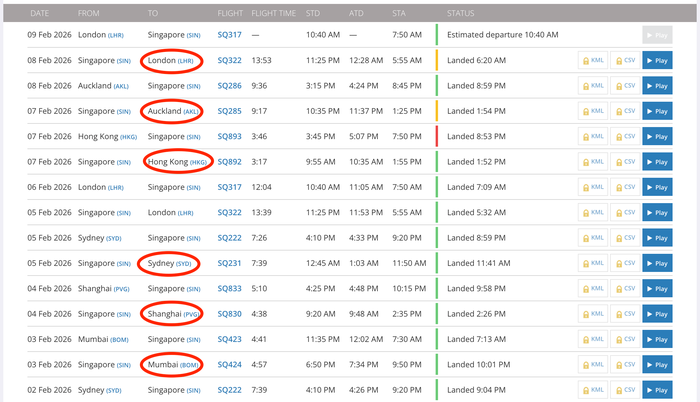Viewport: 700px width, 402px height.
Task: Open AKL airport link in SQ286 row
Action: (x=121, y=86)
